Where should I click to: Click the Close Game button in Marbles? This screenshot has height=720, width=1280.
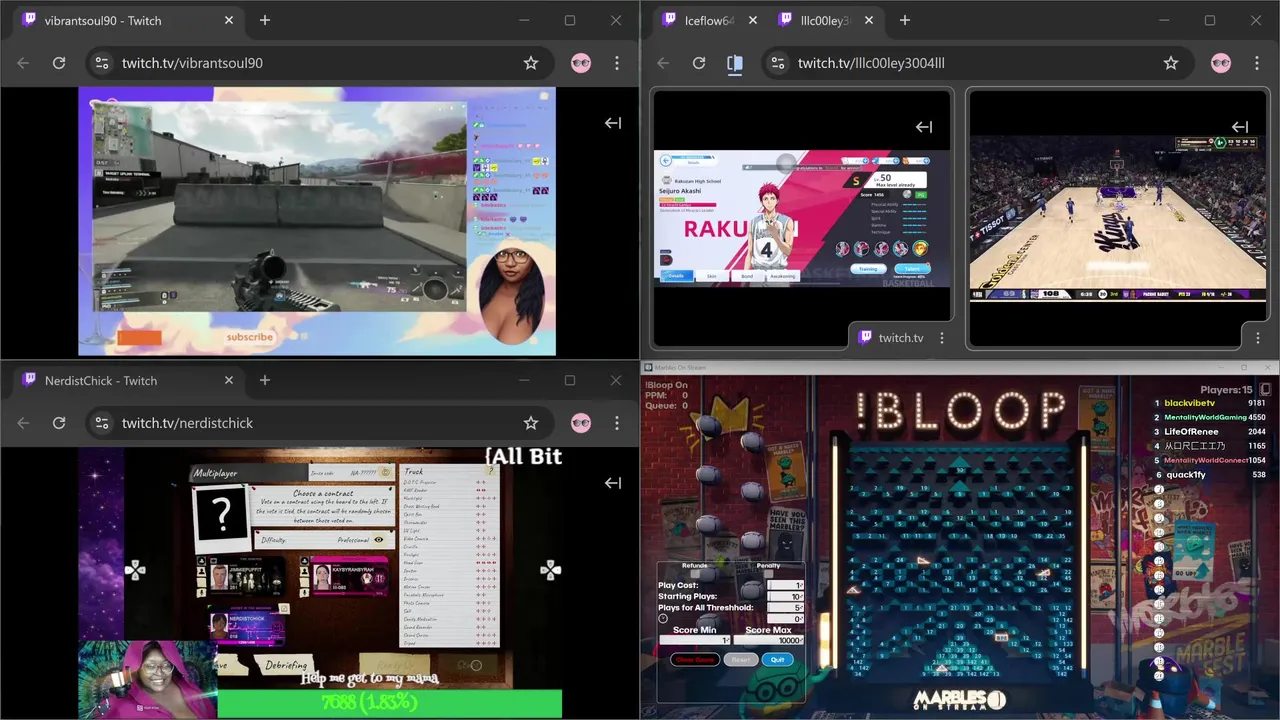pos(695,660)
